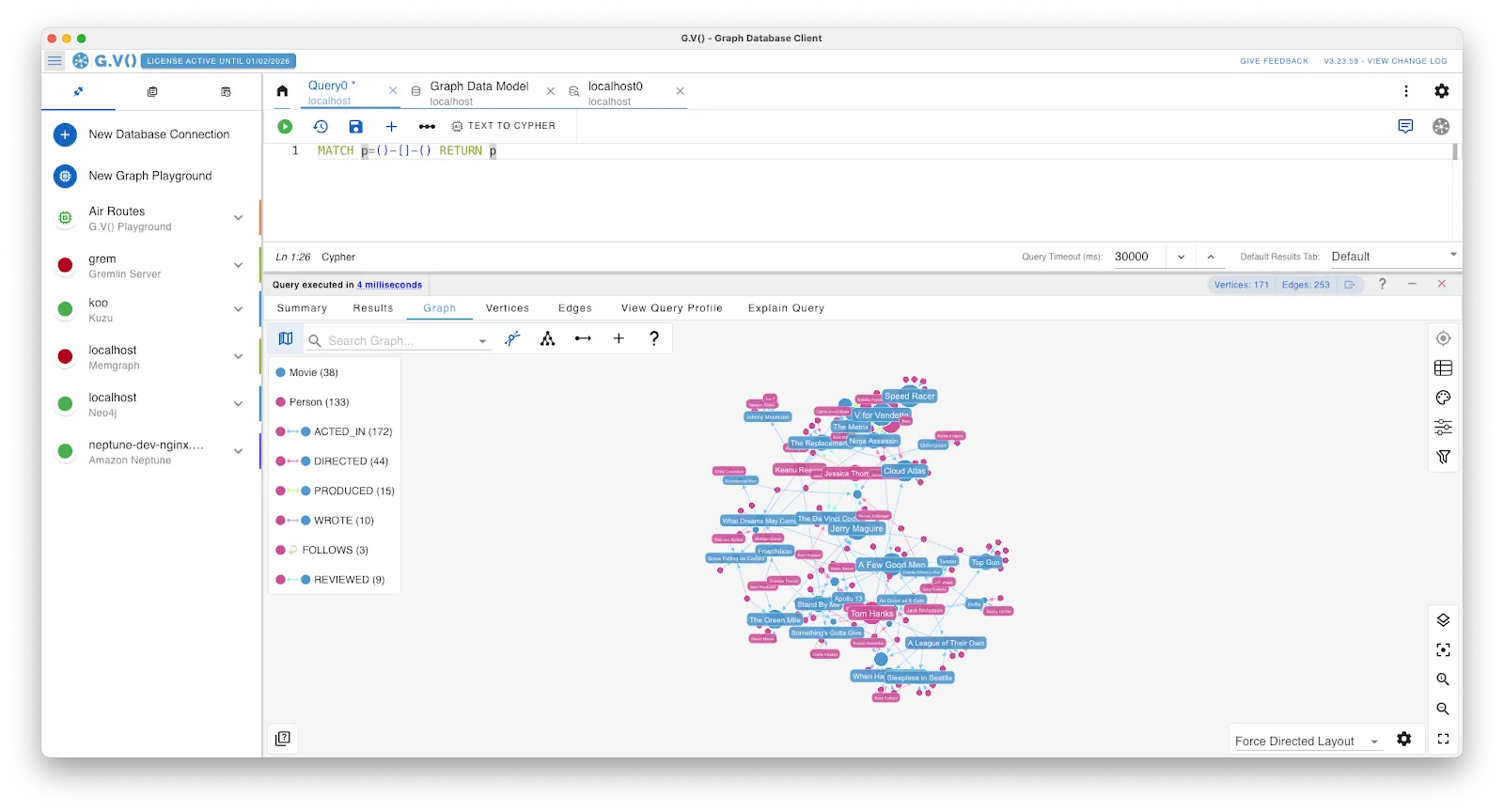
Task: Toggle Person (133) legend filter
Action: [x=312, y=402]
